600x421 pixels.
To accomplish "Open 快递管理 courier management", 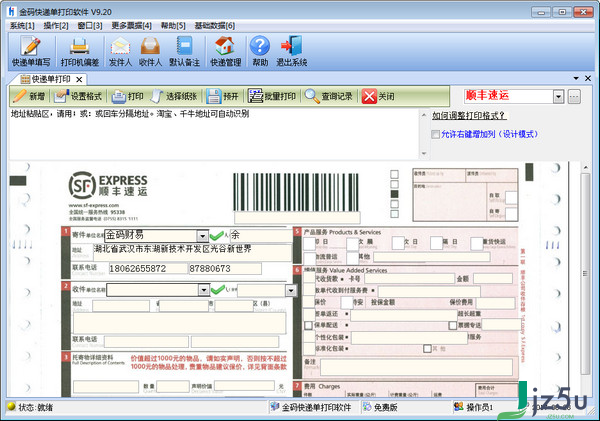I will tap(225, 51).
